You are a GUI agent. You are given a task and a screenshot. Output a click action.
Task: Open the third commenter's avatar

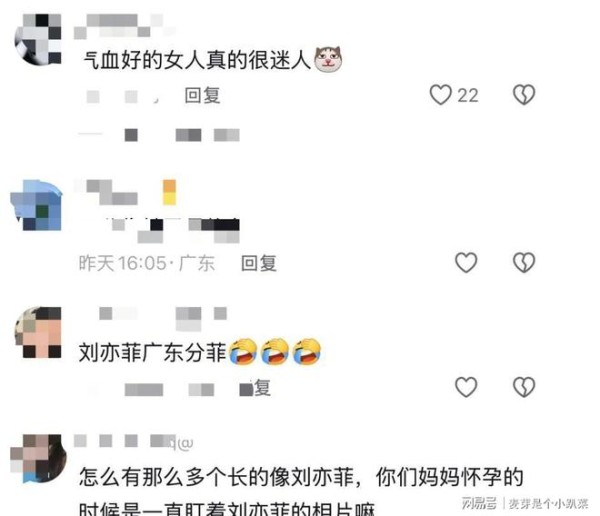pyautogui.click(x=38, y=332)
